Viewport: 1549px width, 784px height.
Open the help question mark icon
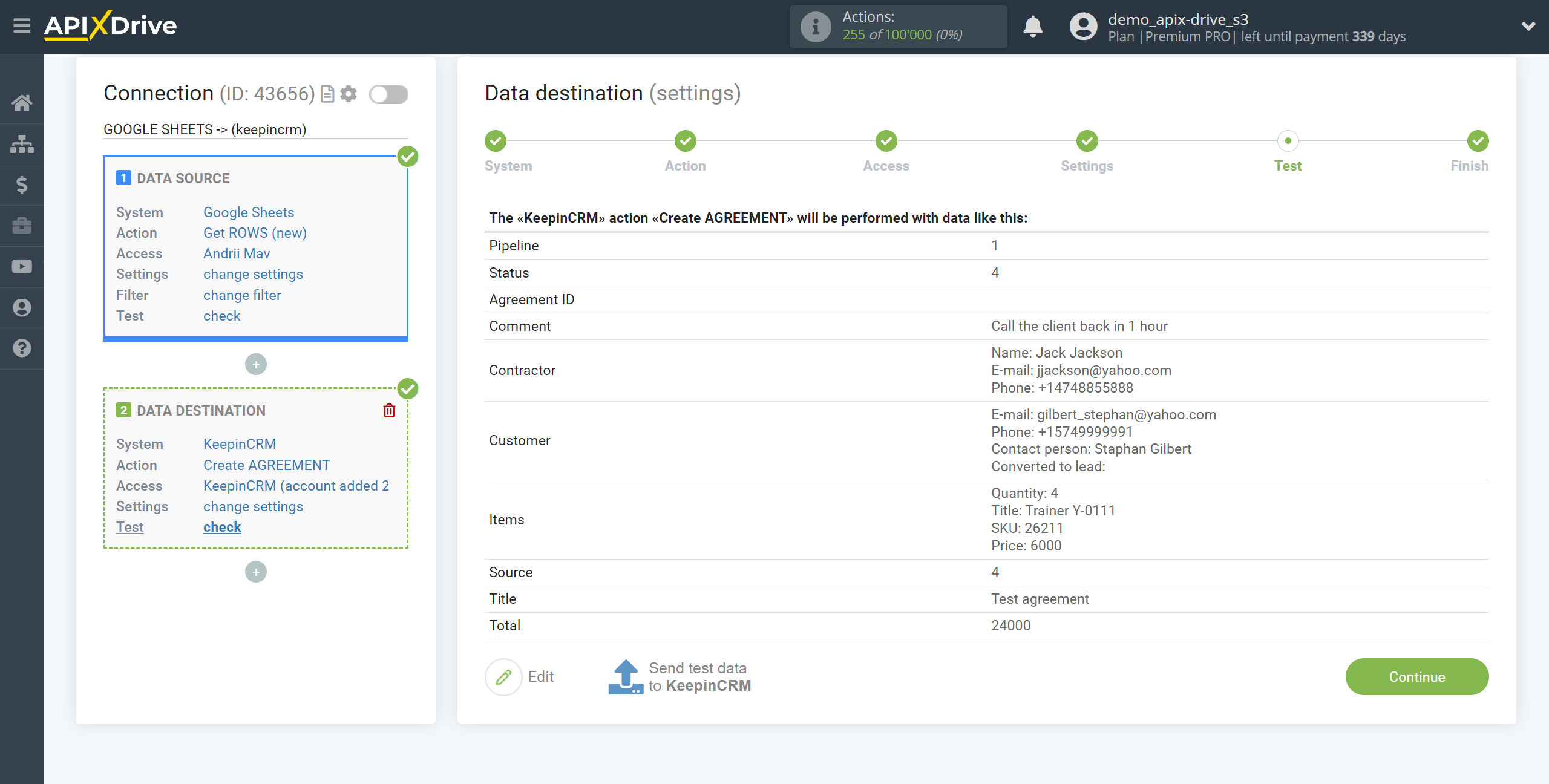22,348
